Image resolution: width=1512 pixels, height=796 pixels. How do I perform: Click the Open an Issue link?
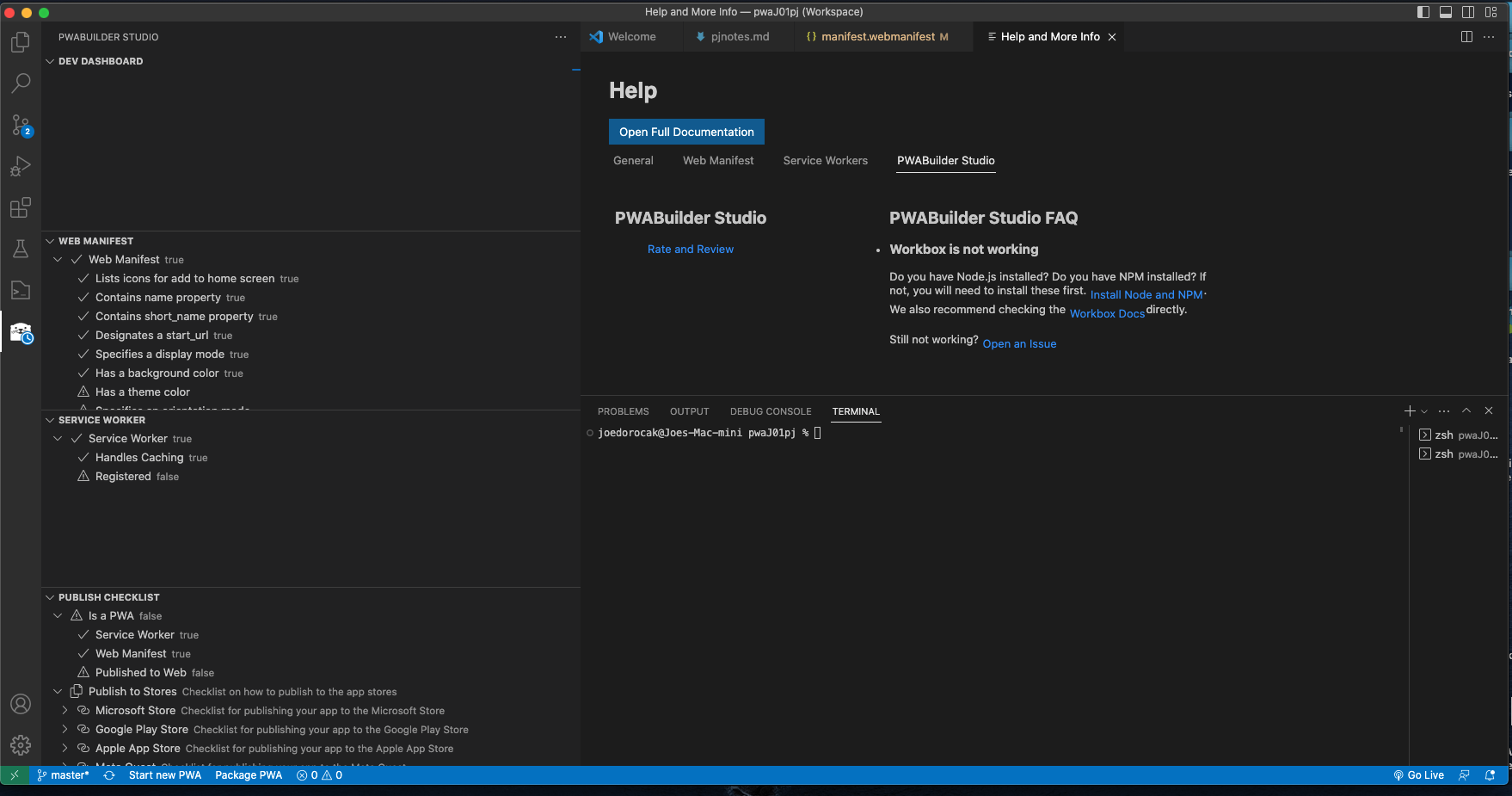[x=1018, y=343]
